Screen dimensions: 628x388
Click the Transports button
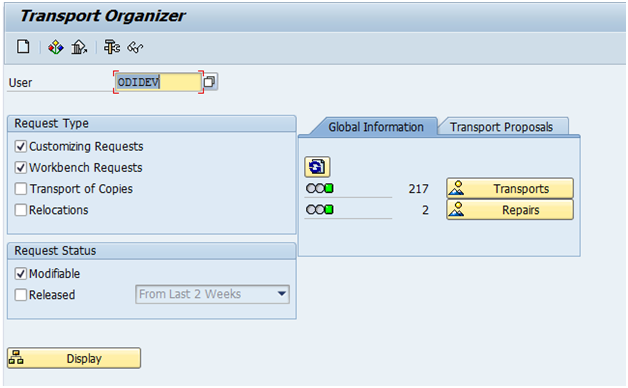tap(510, 188)
